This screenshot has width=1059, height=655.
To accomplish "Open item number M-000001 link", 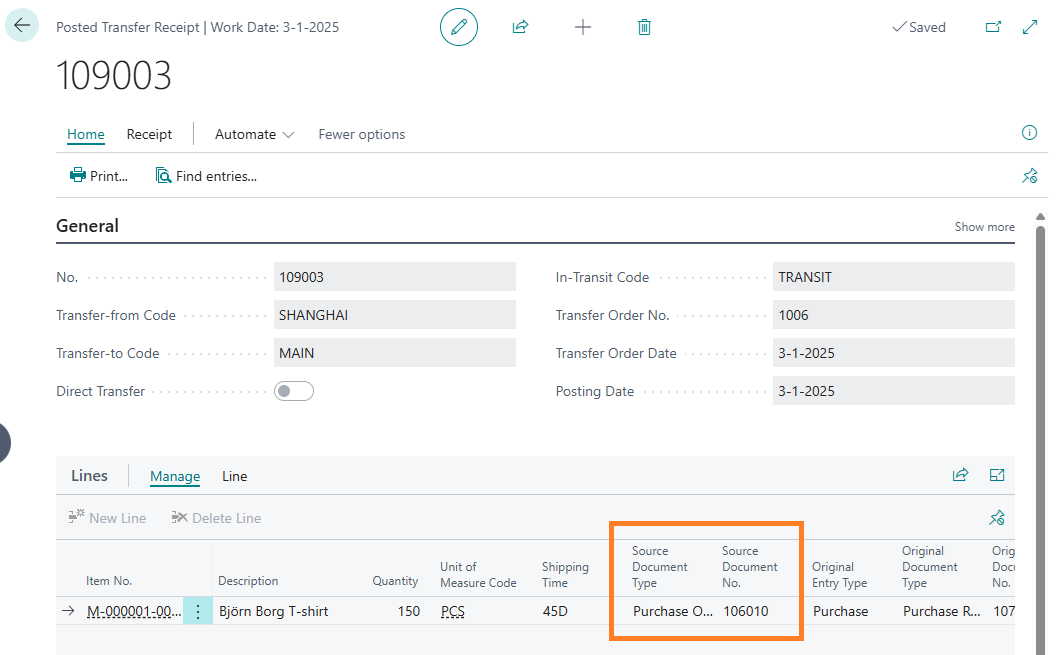I will click(x=133, y=611).
